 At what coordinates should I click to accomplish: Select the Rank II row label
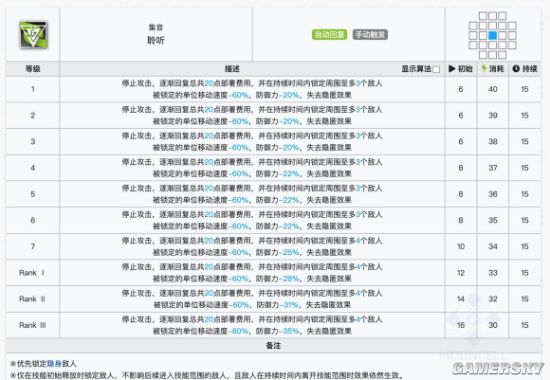click(x=32, y=299)
